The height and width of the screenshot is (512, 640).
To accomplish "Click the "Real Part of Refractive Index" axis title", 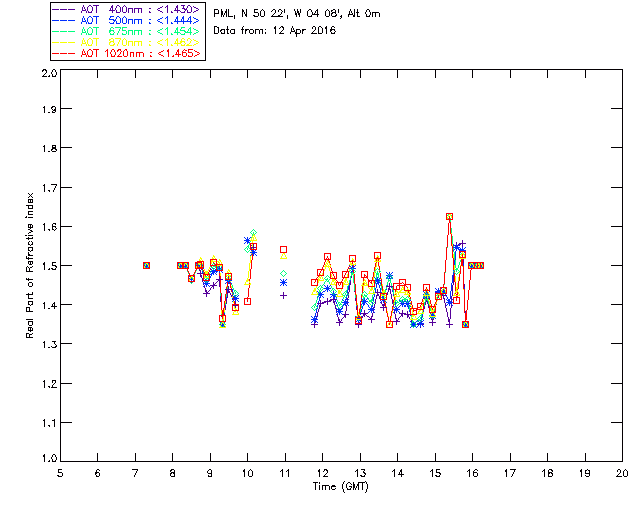I will 29,265.
